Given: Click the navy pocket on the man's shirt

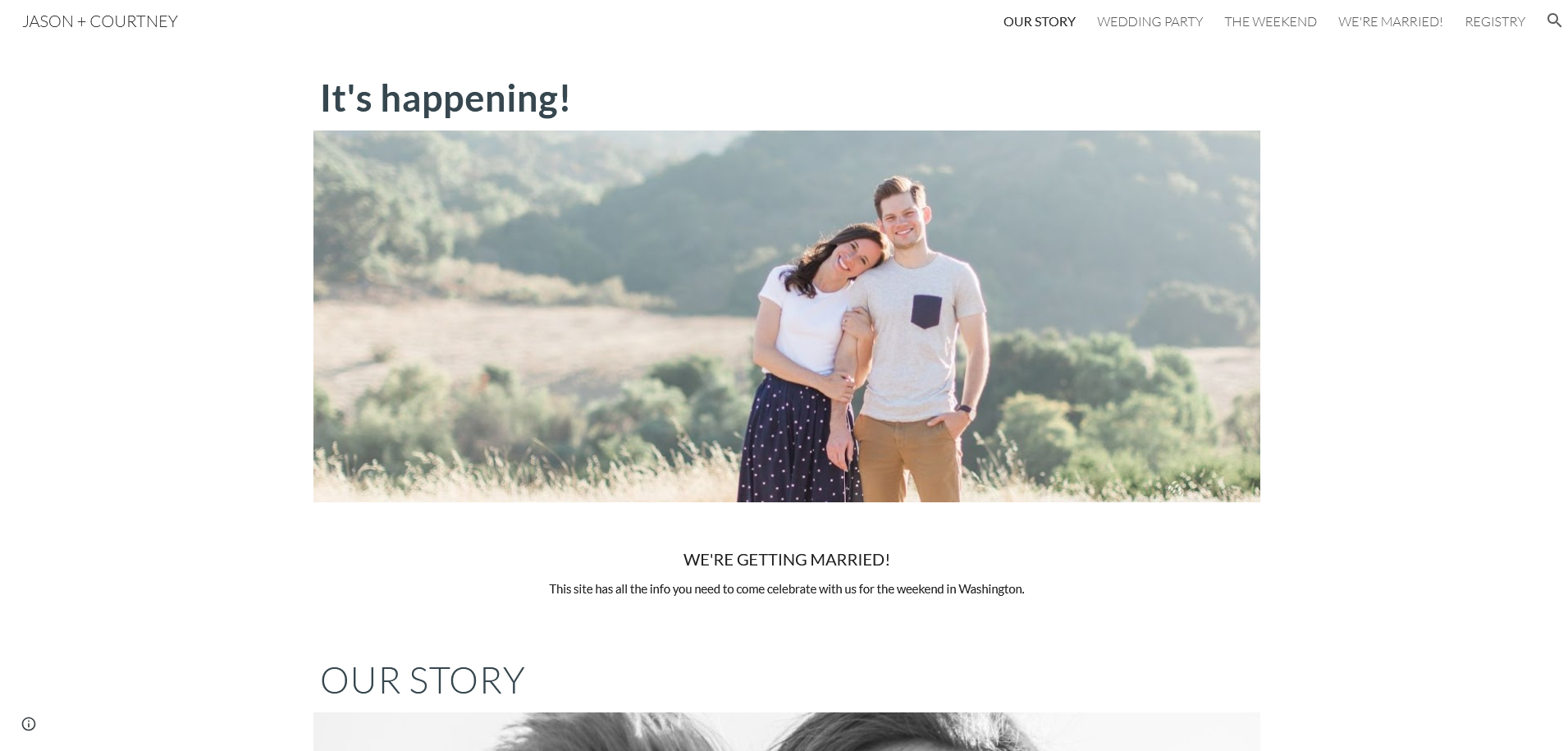Looking at the screenshot, I should tap(926, 311).
